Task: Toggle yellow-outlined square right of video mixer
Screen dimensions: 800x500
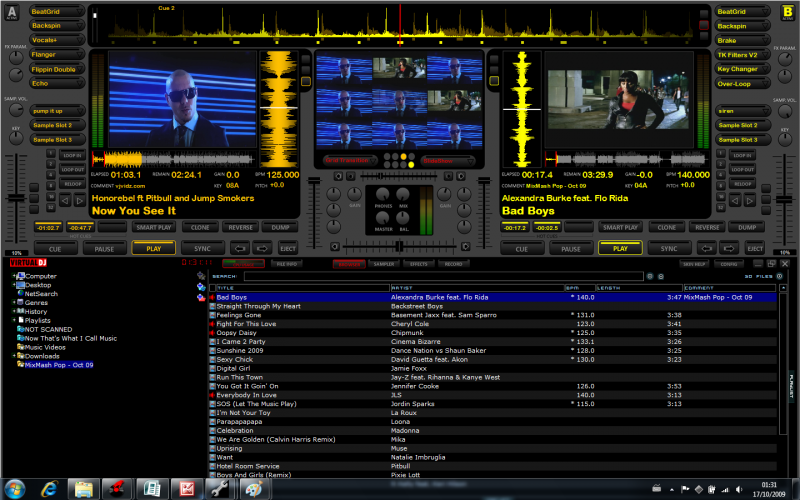Action: pos(494,81)
